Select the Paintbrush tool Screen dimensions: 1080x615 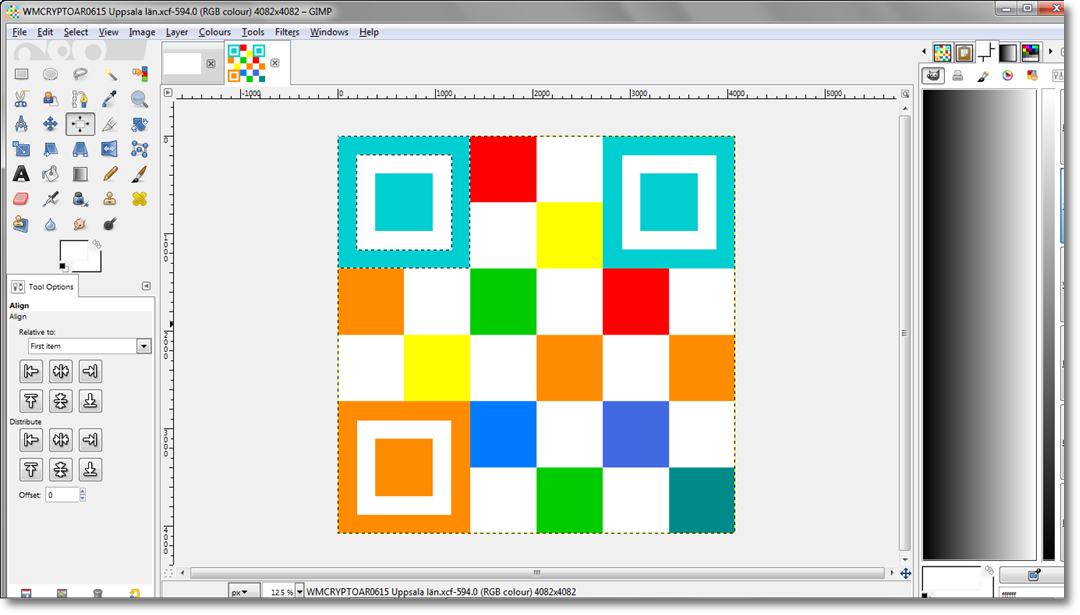click(x=139, y=174)
